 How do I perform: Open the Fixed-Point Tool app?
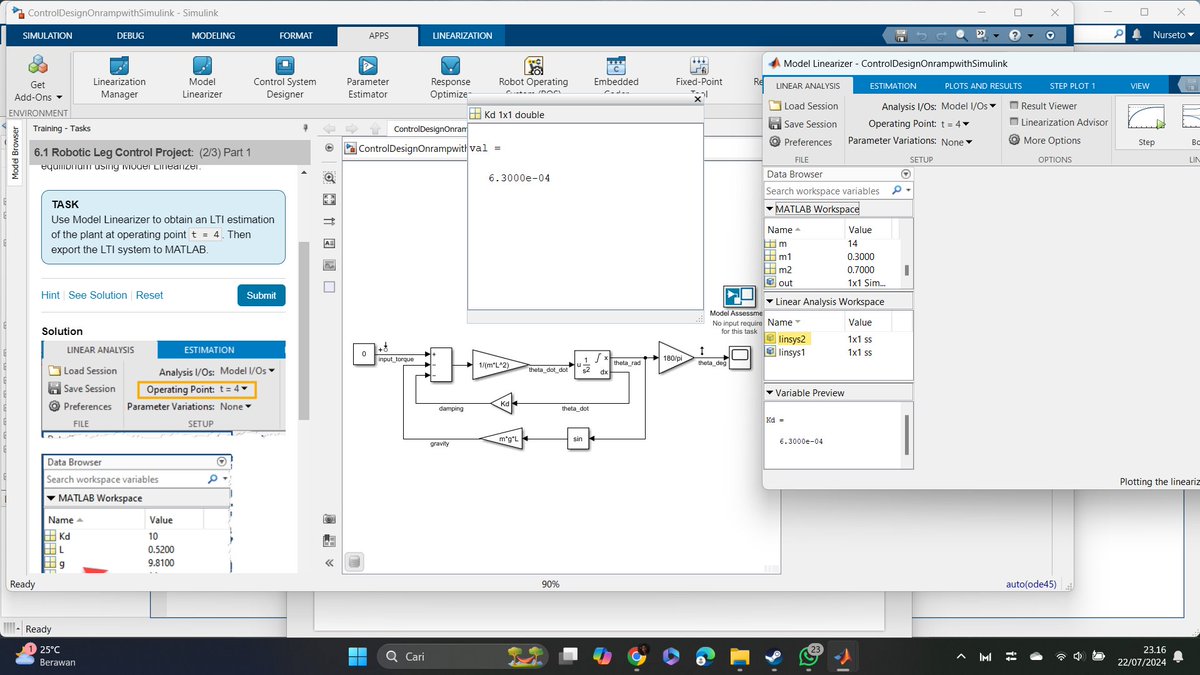pyautogui.click(x=699, y=76)
